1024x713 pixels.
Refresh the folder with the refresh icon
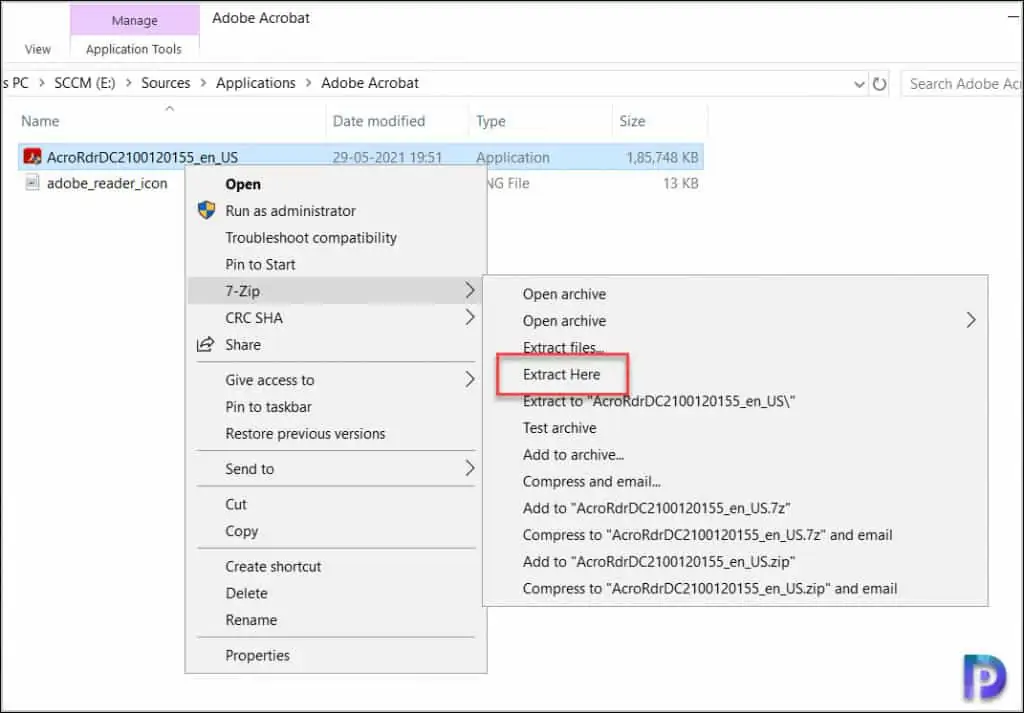880,84
